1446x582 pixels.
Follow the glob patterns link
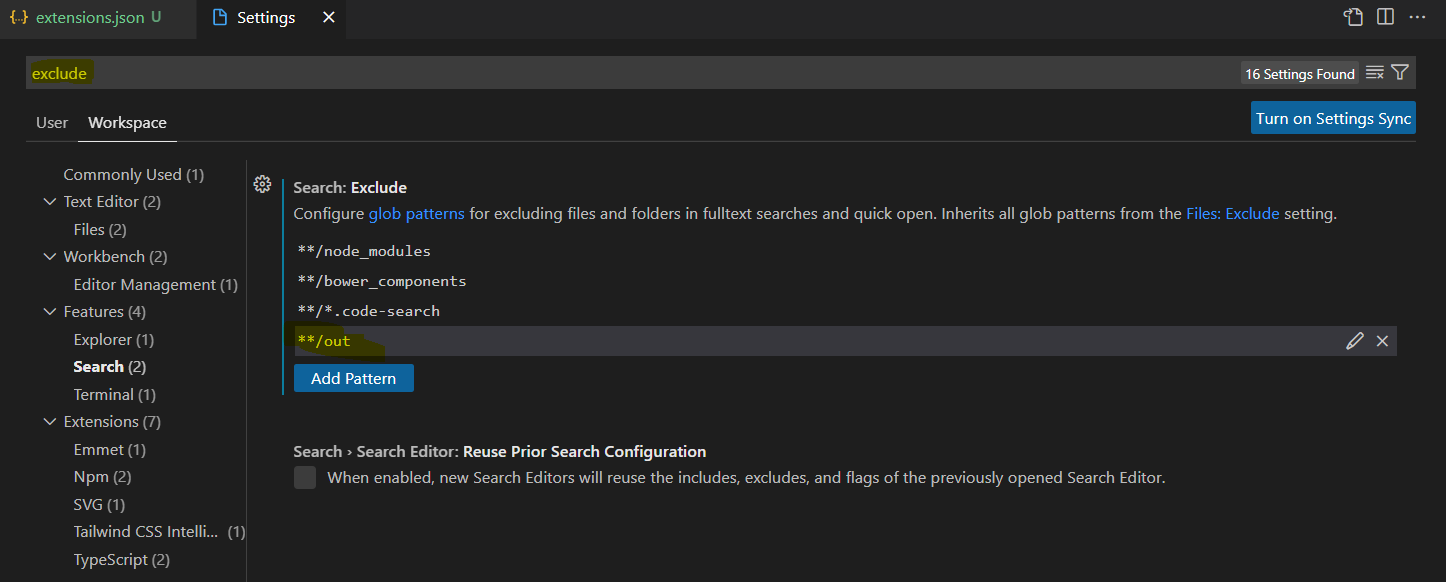point(416,214)
